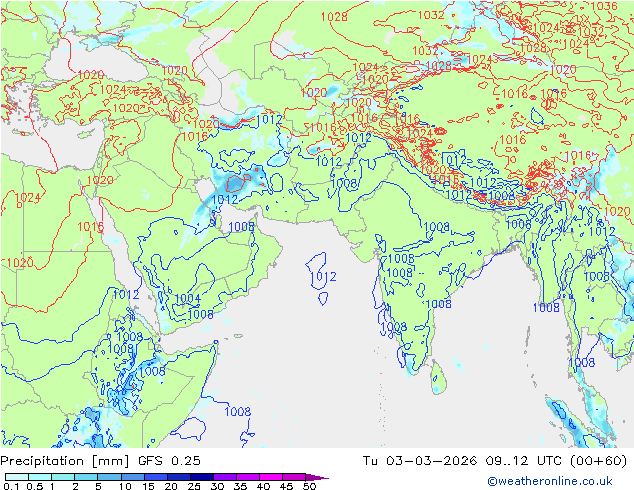Select the legend swatch between 10 and 15
Screen dimensions: 634x490
pyautogui.click(x=132, y=477)
